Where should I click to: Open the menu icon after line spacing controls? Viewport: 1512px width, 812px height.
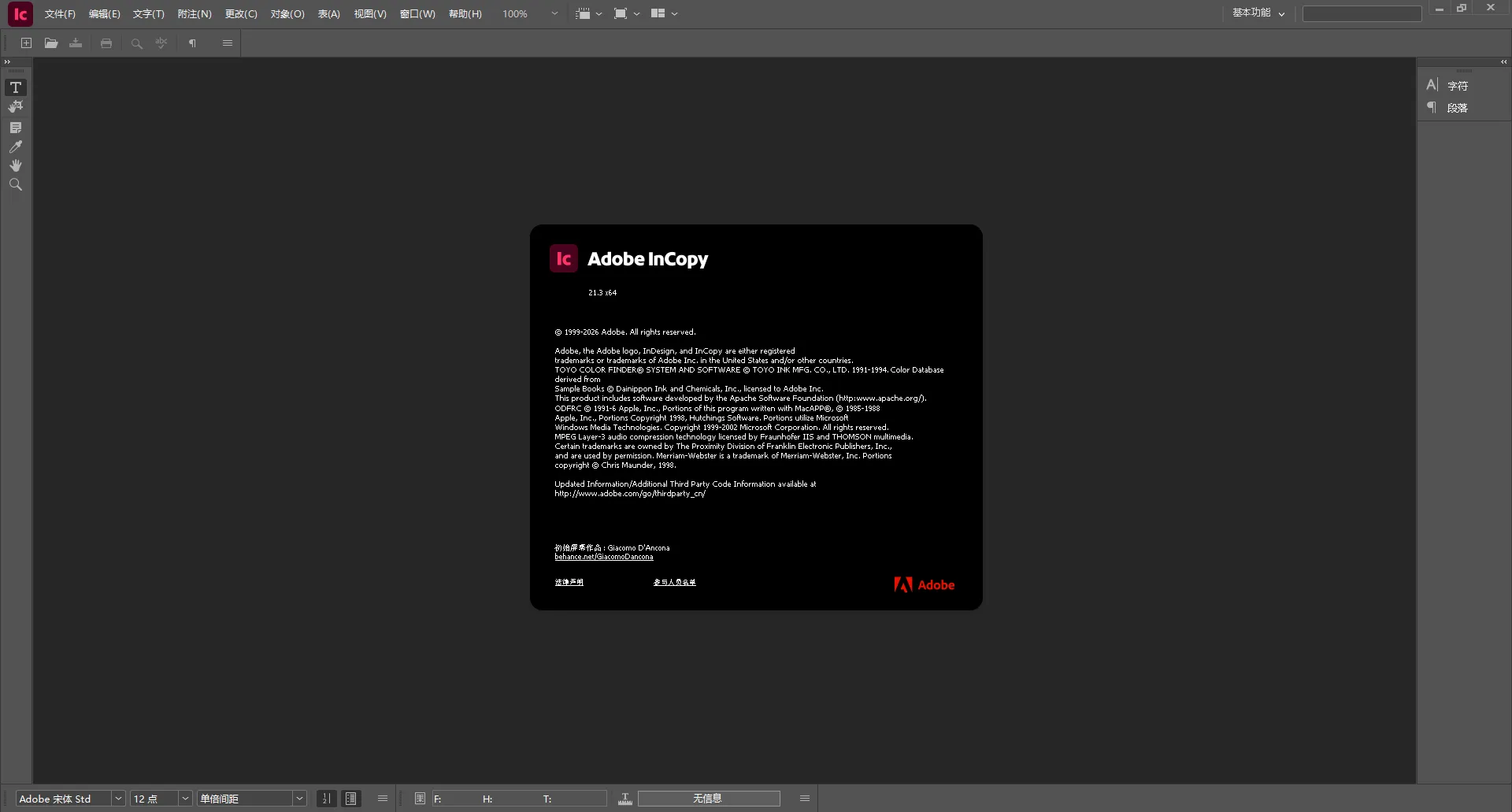coord(383,799)
